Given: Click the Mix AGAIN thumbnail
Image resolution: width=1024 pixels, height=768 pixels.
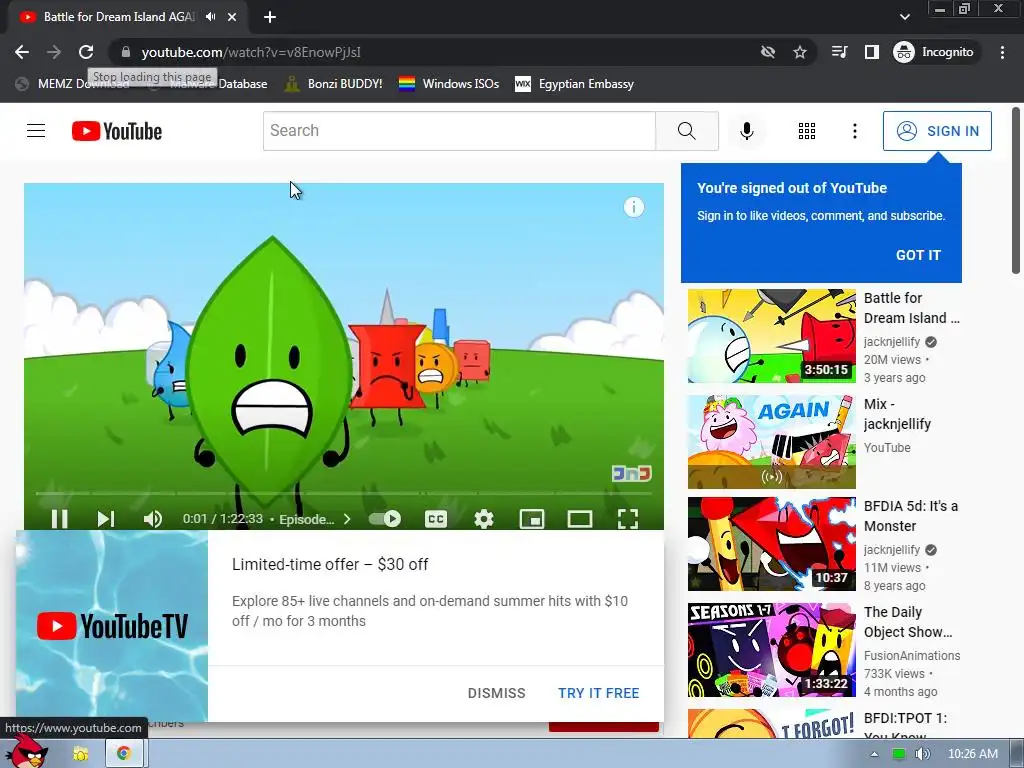Looking at the screenshot, I should click(x=771, y=441).
